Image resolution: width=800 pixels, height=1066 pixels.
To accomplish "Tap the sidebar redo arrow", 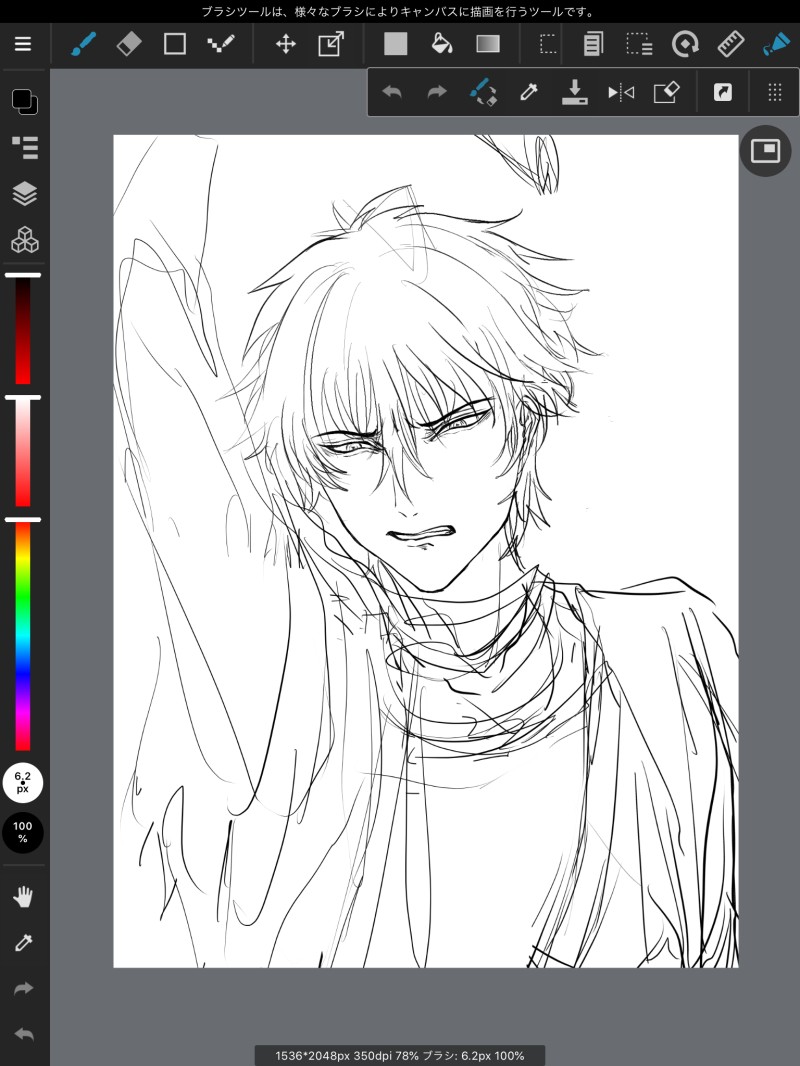I will (23, 988).
